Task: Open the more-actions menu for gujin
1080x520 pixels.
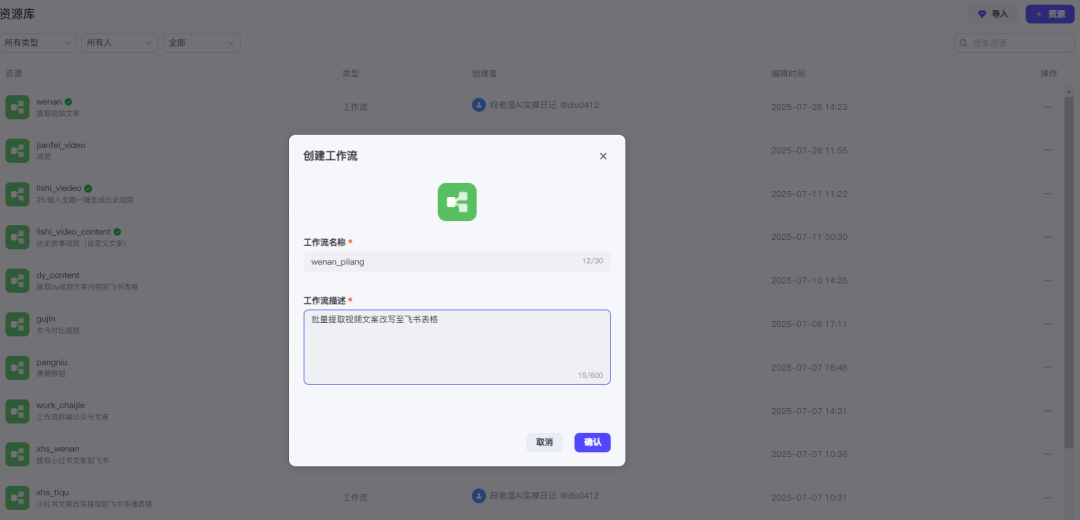Action: (1048, 324)
